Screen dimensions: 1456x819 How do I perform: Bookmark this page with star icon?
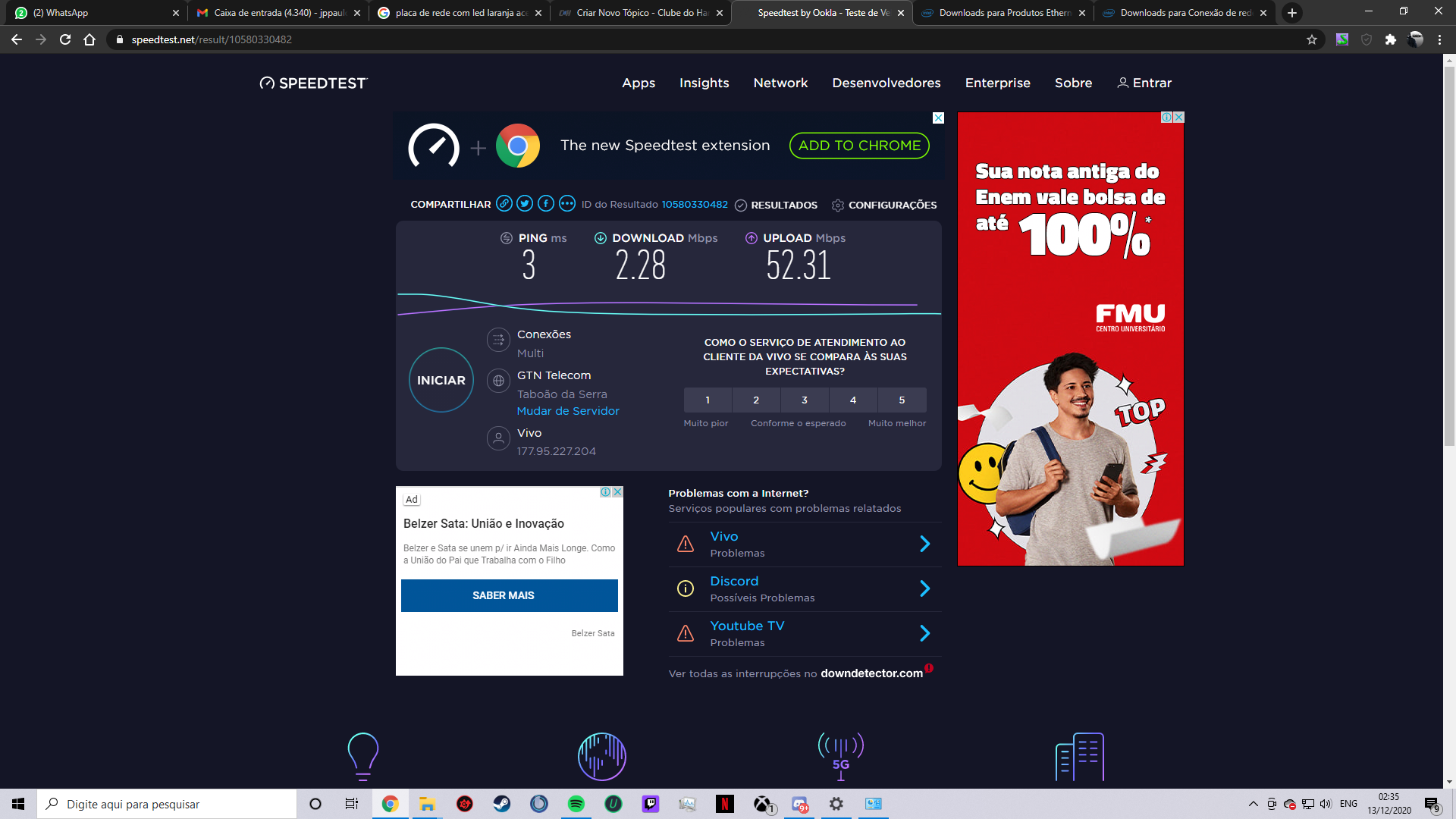(x=1312, y=39)
